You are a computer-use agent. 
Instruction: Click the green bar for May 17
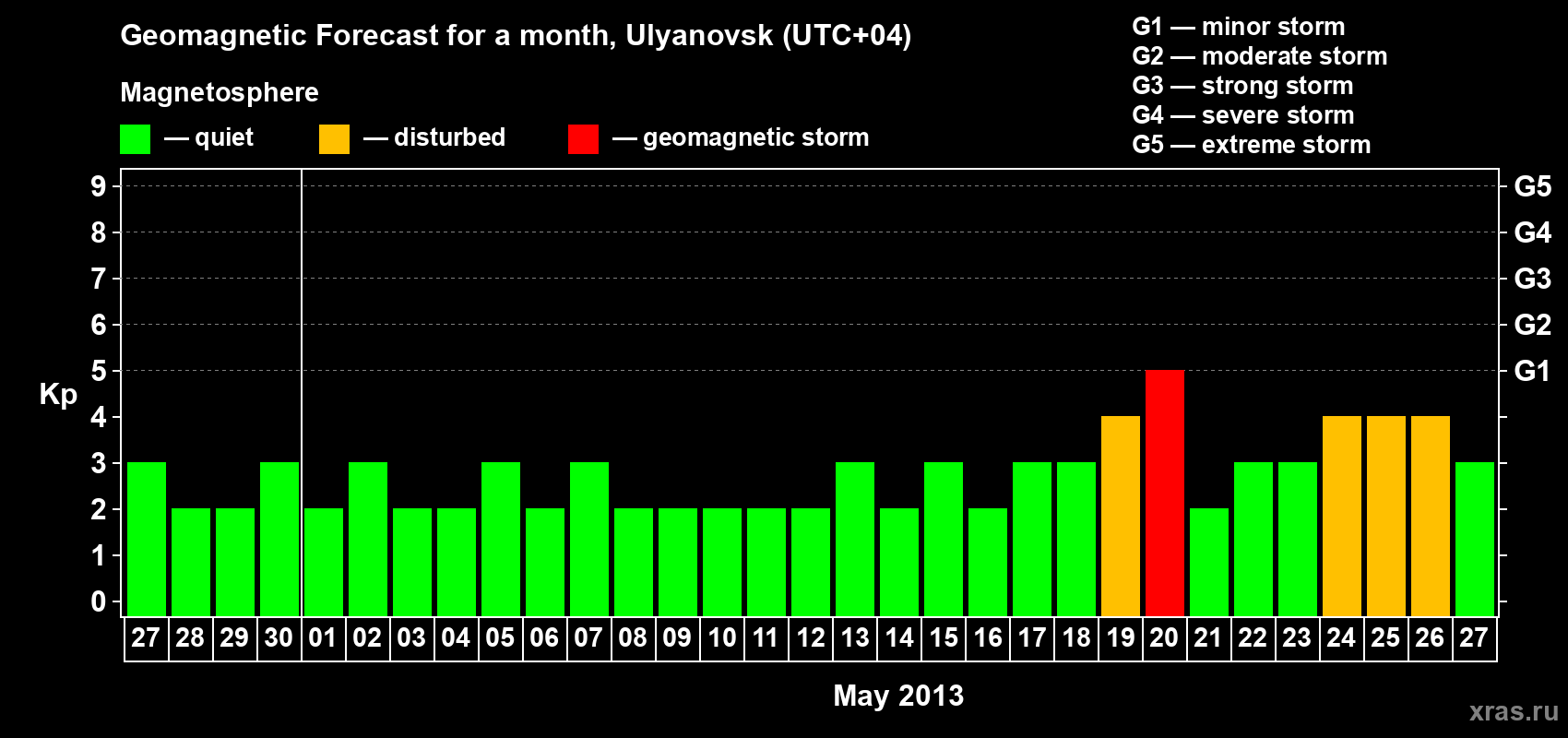click(x=1032, y=540)
